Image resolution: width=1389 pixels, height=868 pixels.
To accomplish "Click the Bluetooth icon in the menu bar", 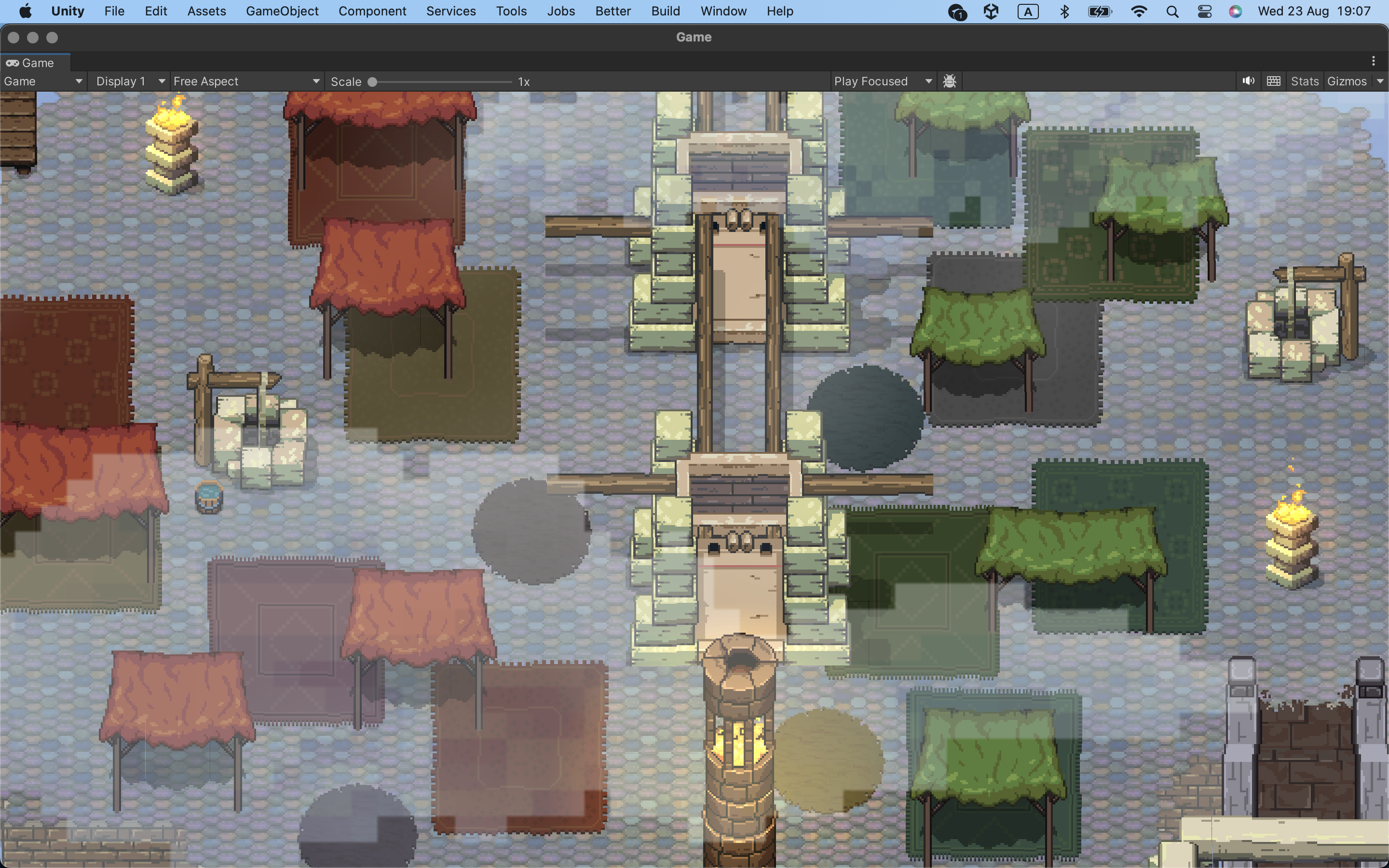I will tap(1065, 11).
